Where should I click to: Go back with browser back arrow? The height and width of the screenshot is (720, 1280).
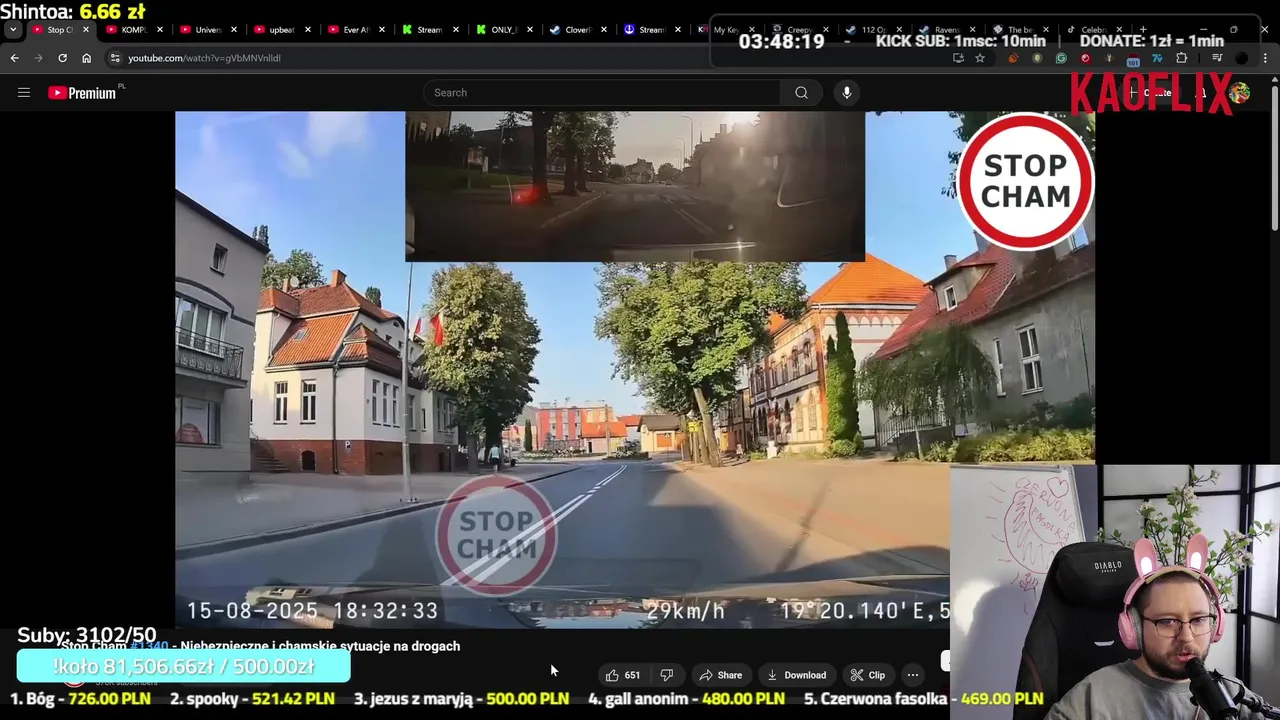14,58
